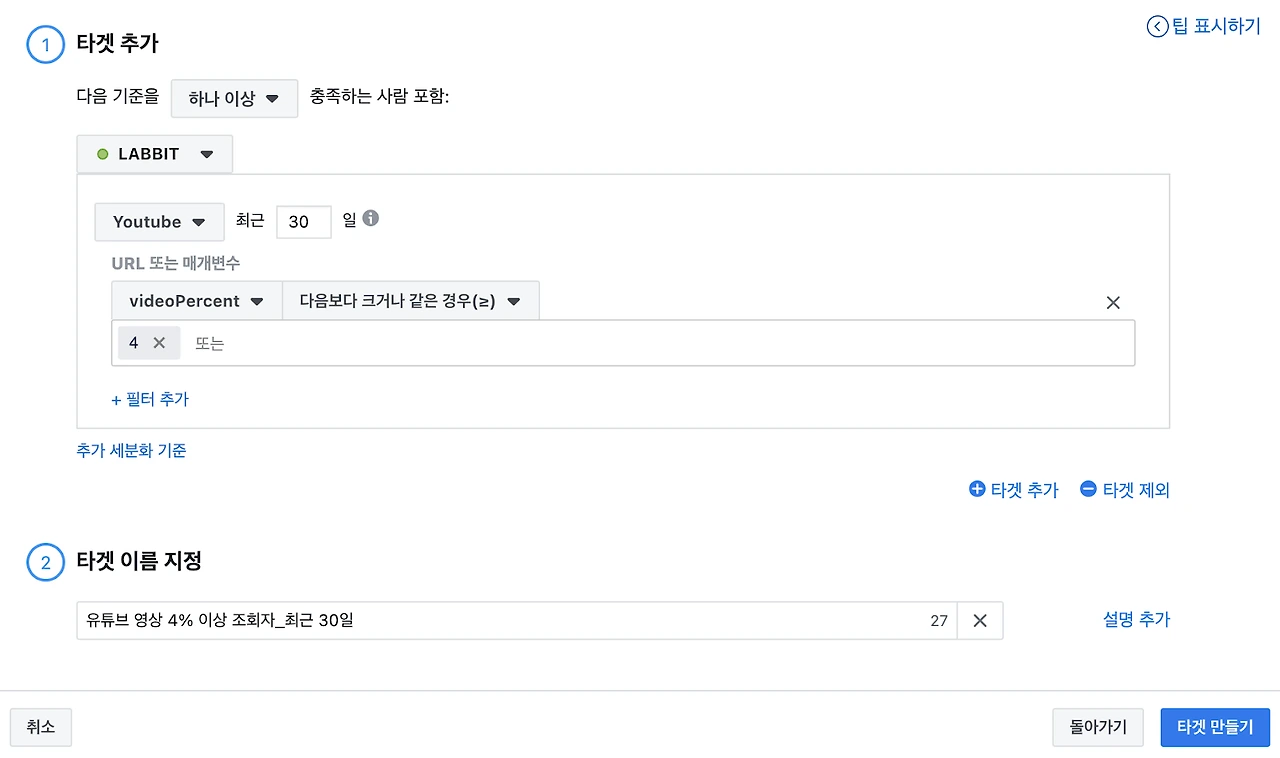Image resolution: width=1280 pixels, height=758 pixels.
Task: Click the info icon next to 일
Action: tap(371, 218)
